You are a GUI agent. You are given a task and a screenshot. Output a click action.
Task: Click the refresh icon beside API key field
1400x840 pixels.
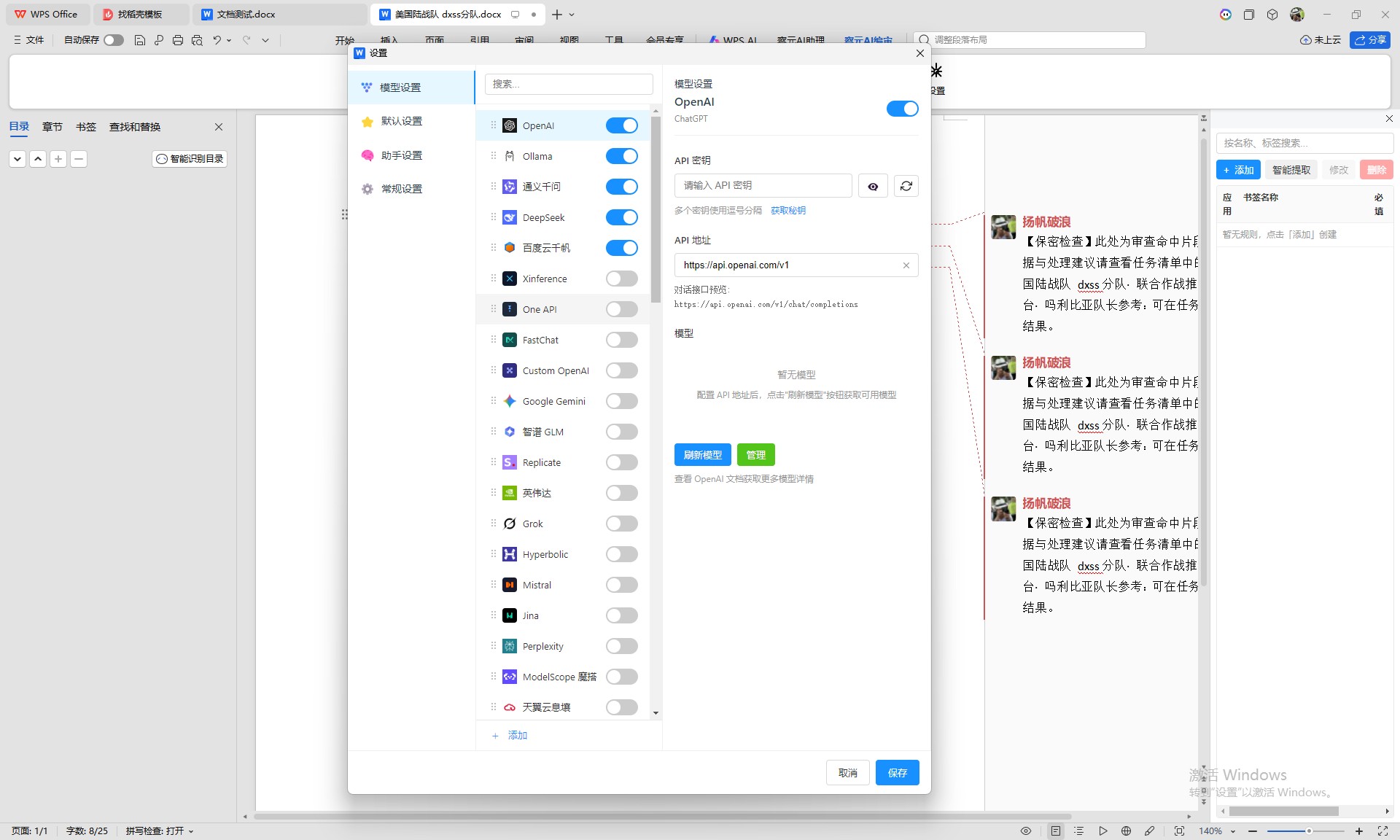coord(906,186)
